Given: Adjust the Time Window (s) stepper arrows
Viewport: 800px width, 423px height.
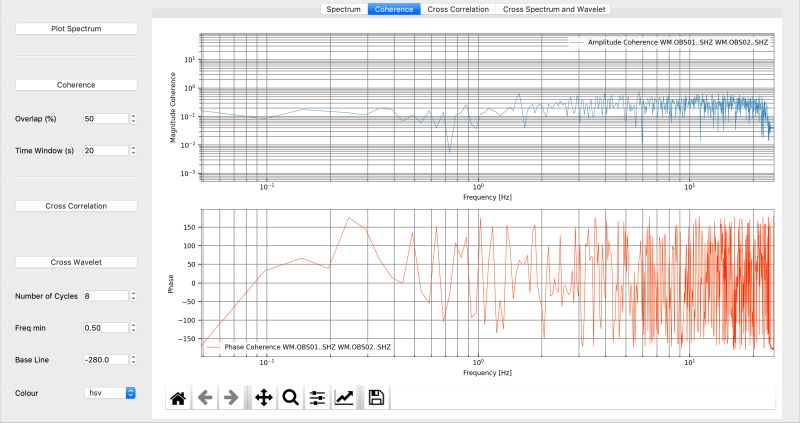Looking at the screenshot, I should 133,151.
